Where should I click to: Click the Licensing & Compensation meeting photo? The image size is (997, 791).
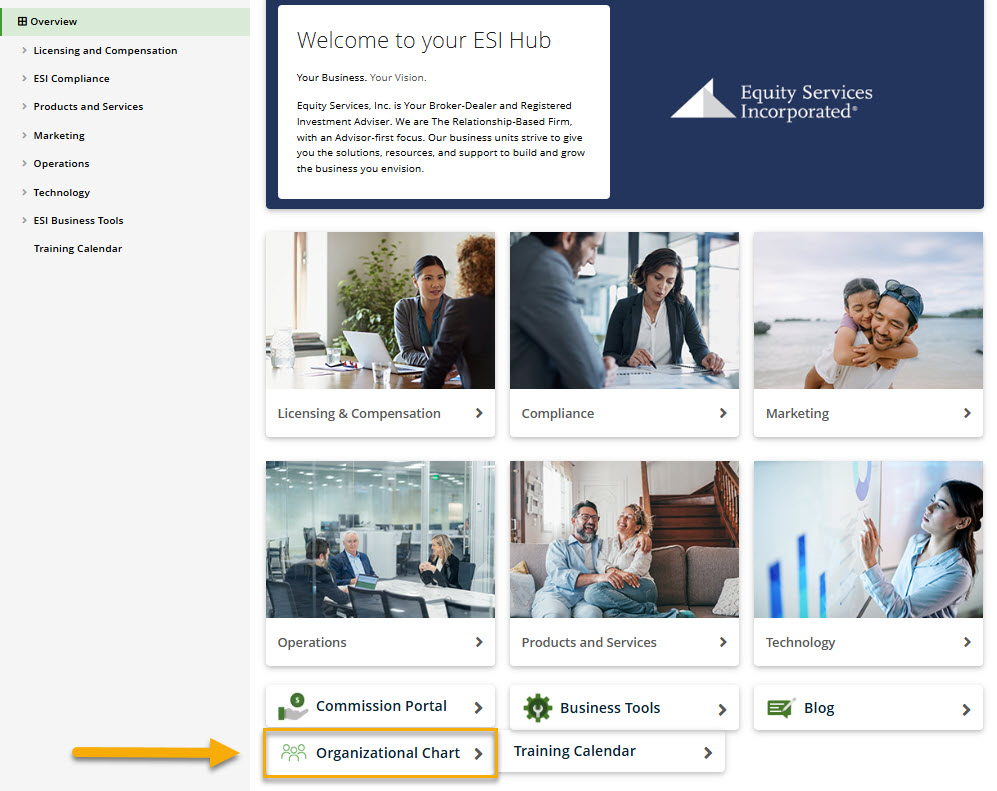click(x=380, y=310)
